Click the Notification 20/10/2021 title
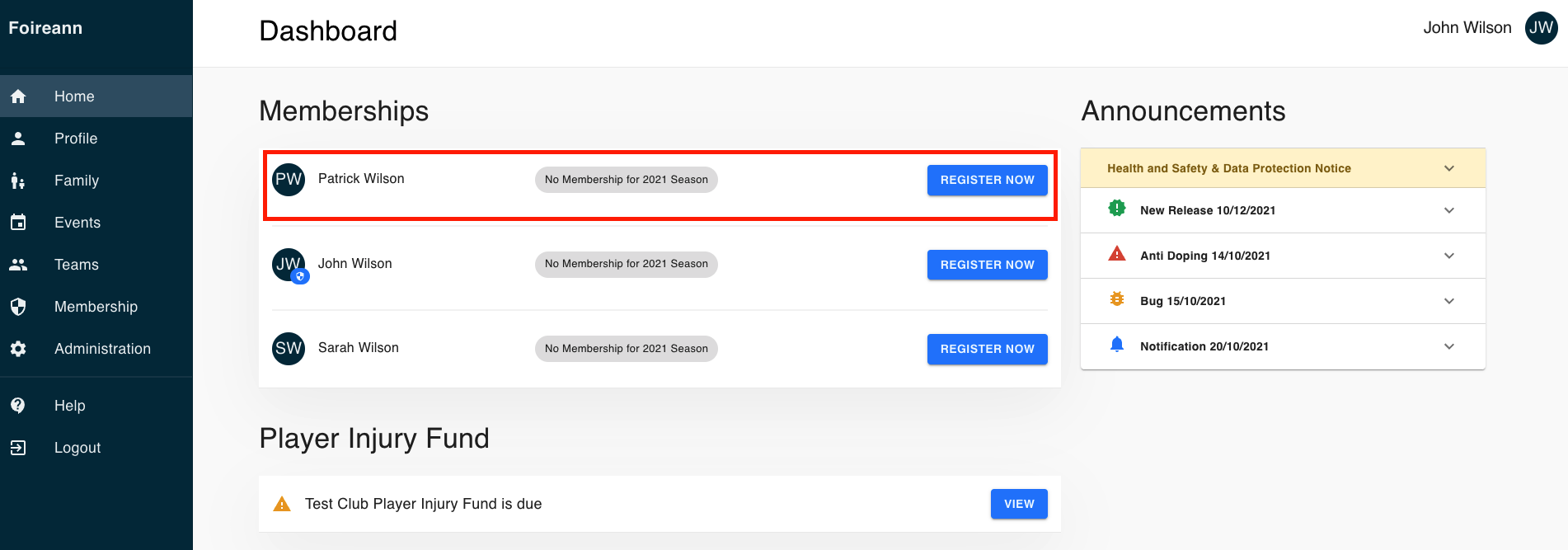 [1204, 346]
